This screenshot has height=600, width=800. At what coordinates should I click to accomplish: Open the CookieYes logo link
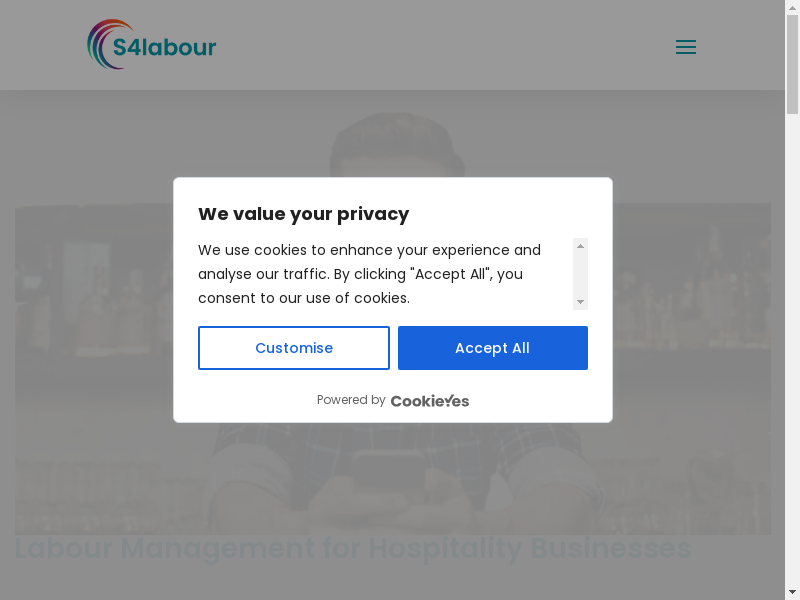[x=429, y=401]
